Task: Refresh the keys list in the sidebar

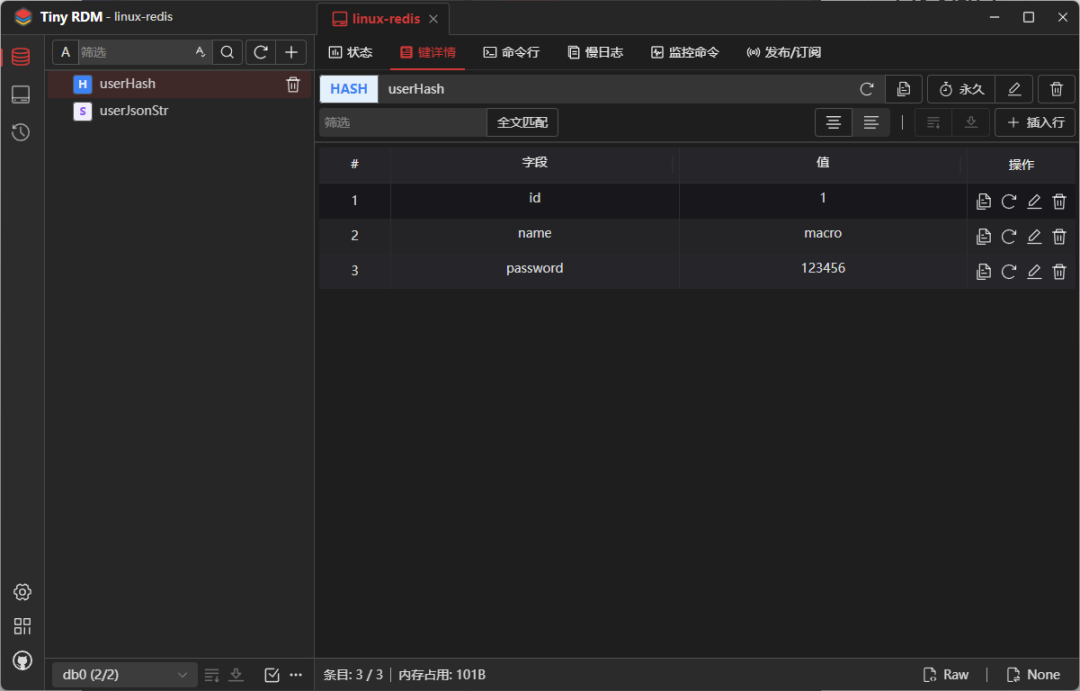Action: 260,51
